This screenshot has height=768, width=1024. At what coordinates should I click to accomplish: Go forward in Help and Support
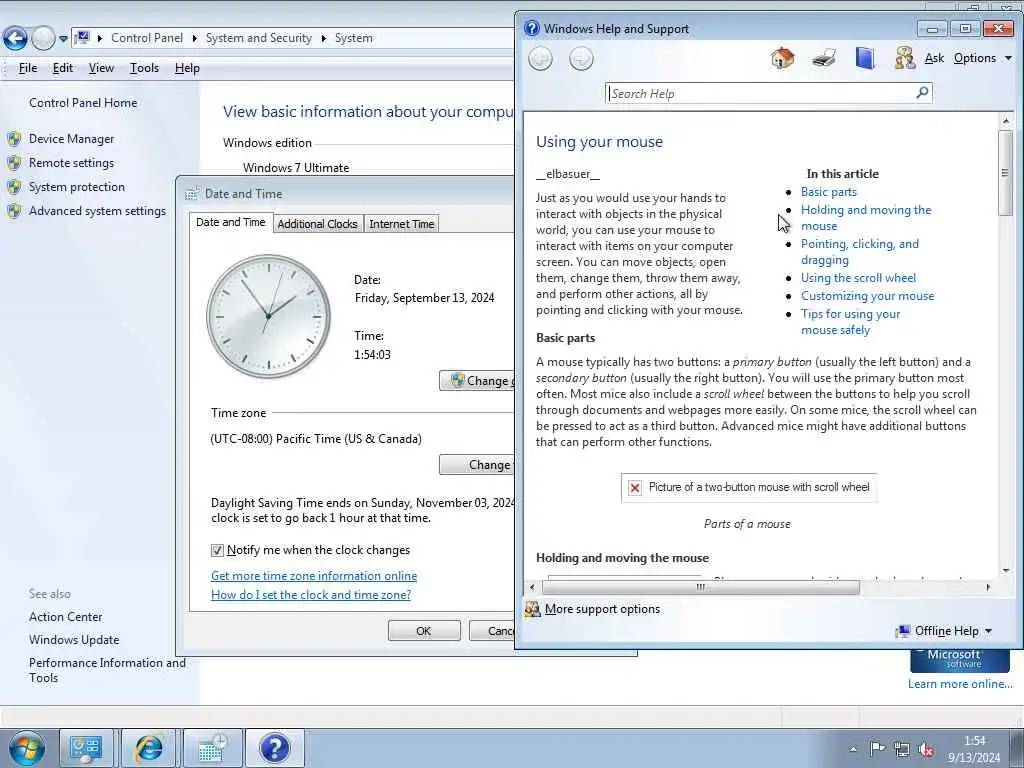[x=581, y=59]
